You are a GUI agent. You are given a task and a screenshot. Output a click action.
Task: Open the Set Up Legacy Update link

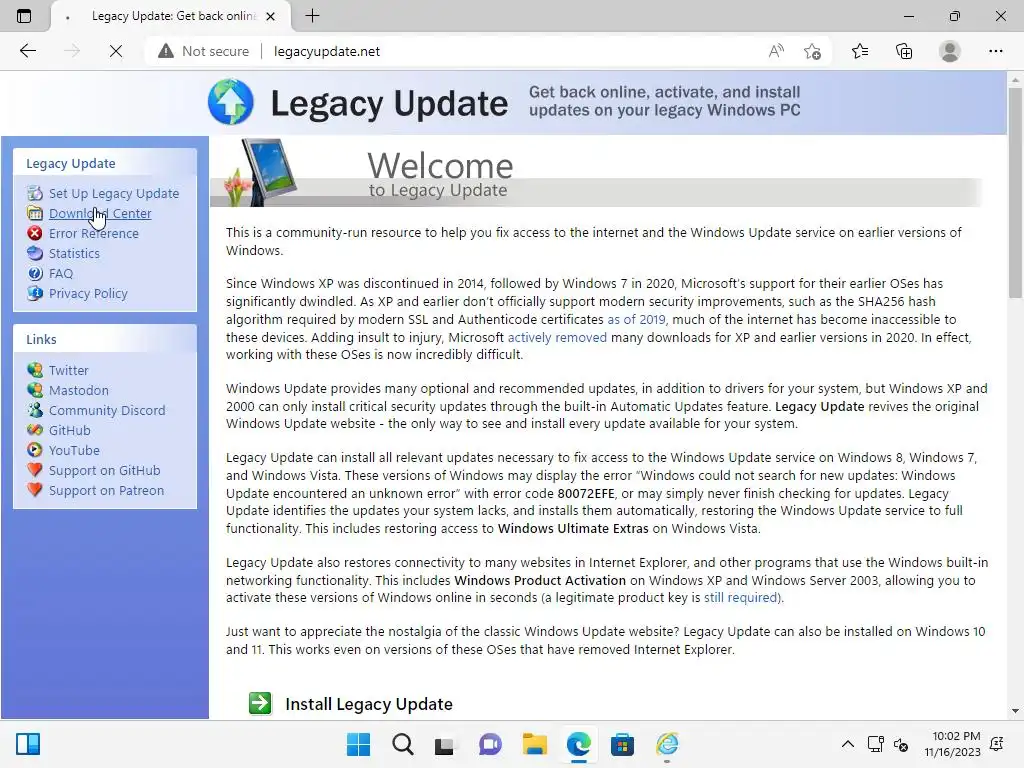coord(114,193)
